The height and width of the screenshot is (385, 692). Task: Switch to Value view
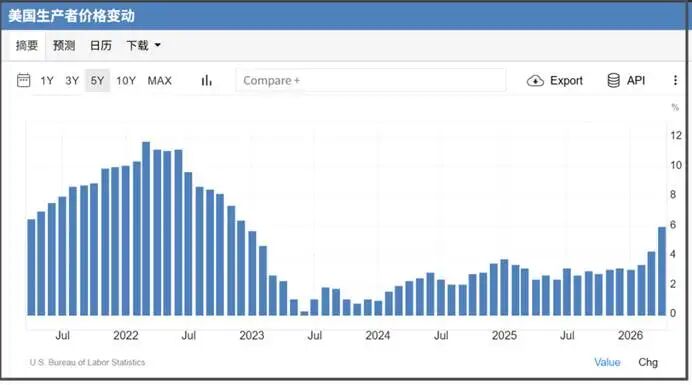point(607,362)
